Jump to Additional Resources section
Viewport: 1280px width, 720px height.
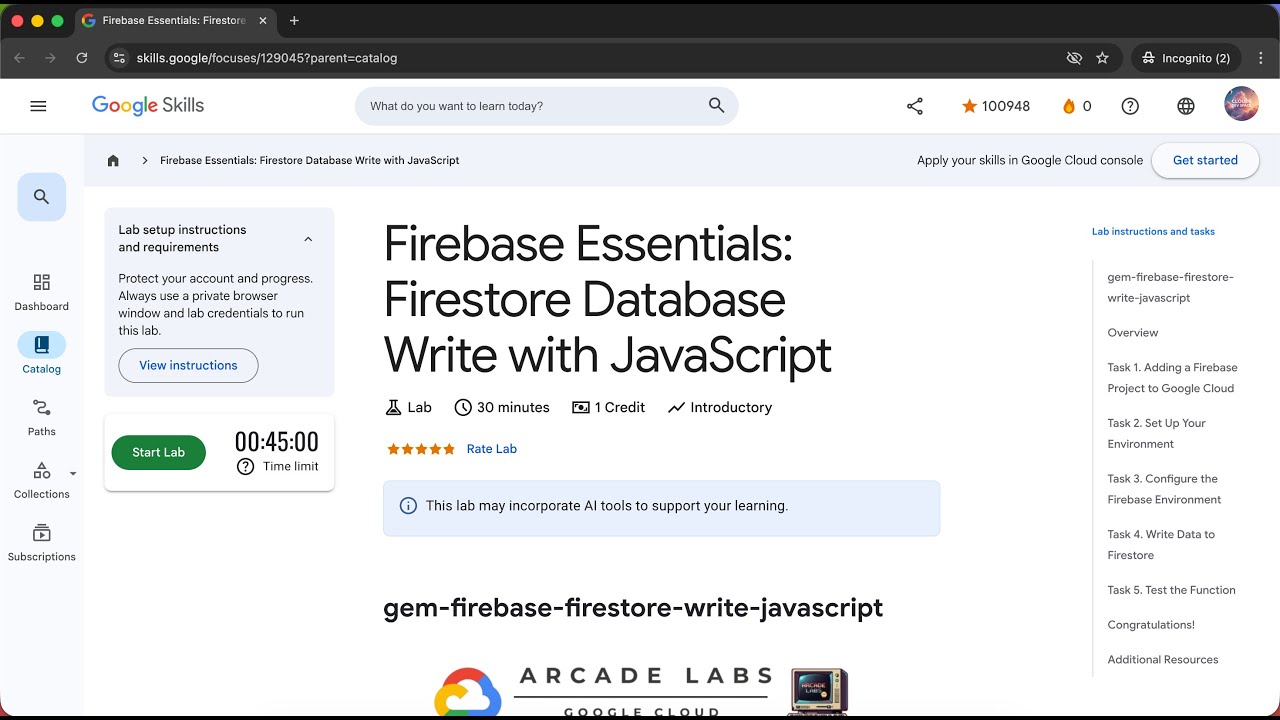(1163, 660)
